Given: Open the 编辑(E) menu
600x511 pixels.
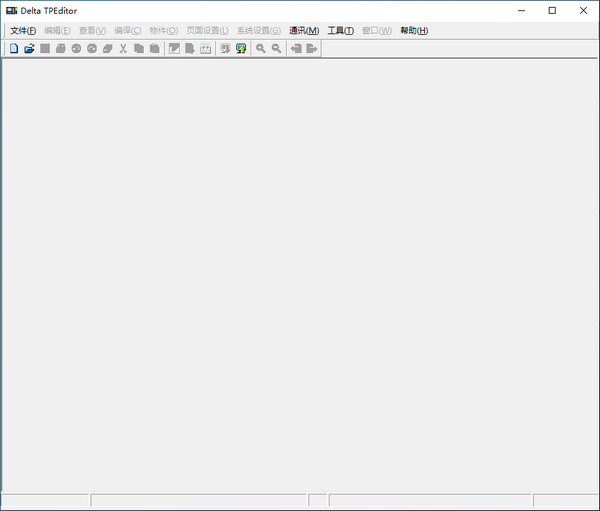Looking at the screenshot, I should coord(57,31).
